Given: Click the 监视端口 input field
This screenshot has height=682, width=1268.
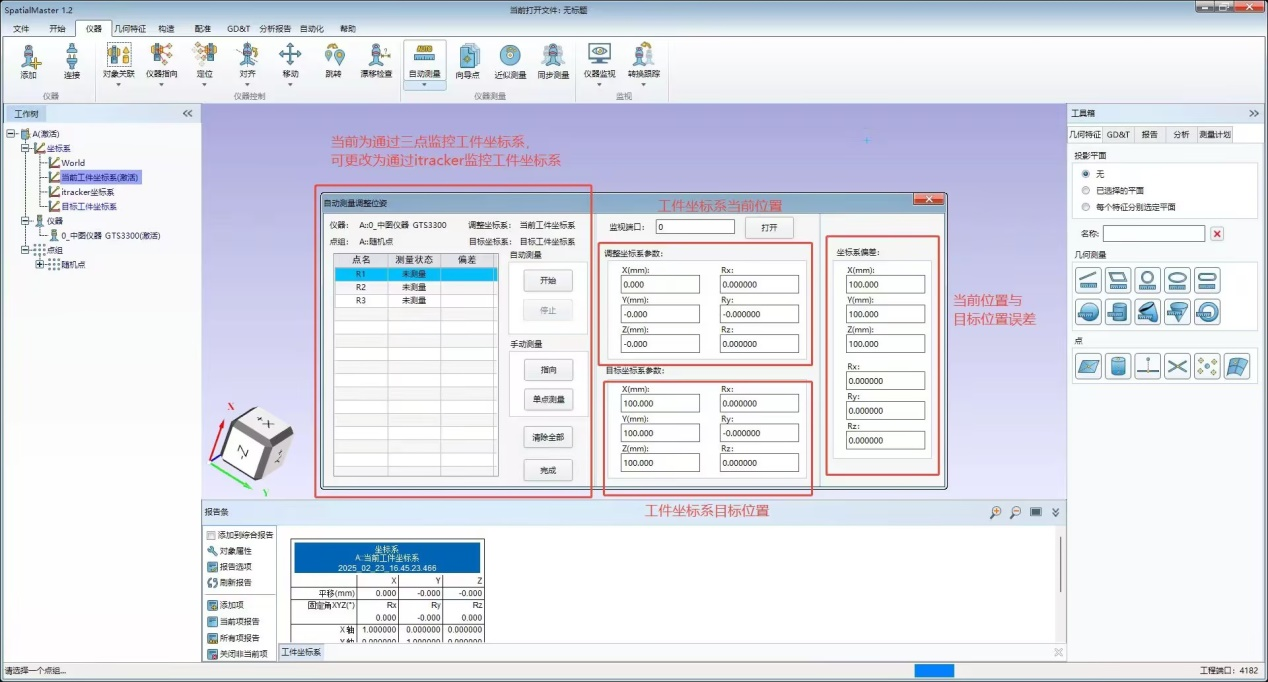Looking at the screenshot, I should [695, 227].
